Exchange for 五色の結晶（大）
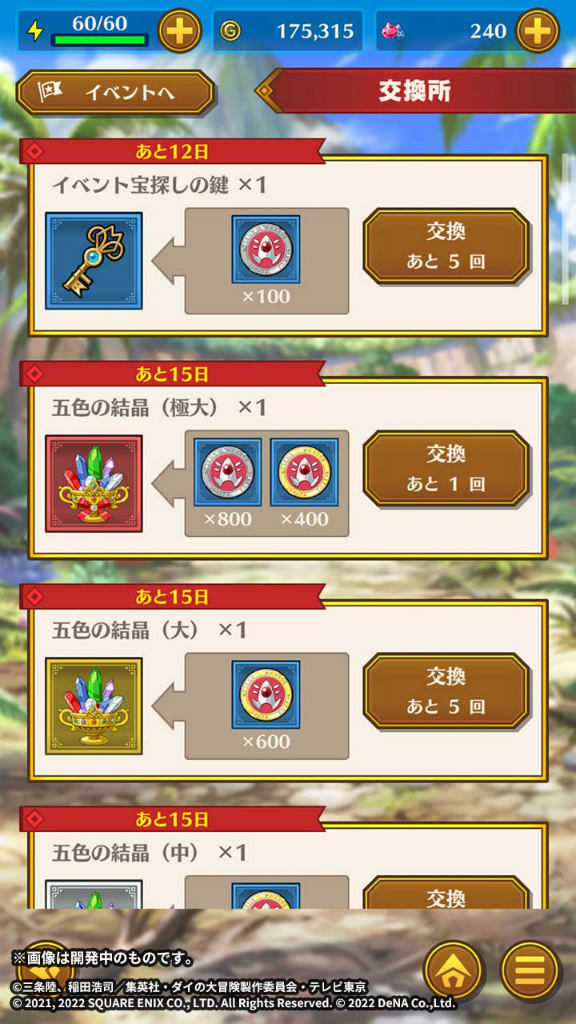This screenshot has height=1024, width=576. (445, 691)
